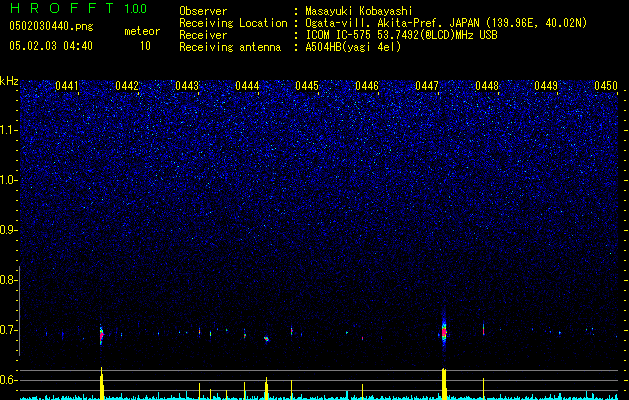Click the 0.6 kHz axis label

(8, 380)
